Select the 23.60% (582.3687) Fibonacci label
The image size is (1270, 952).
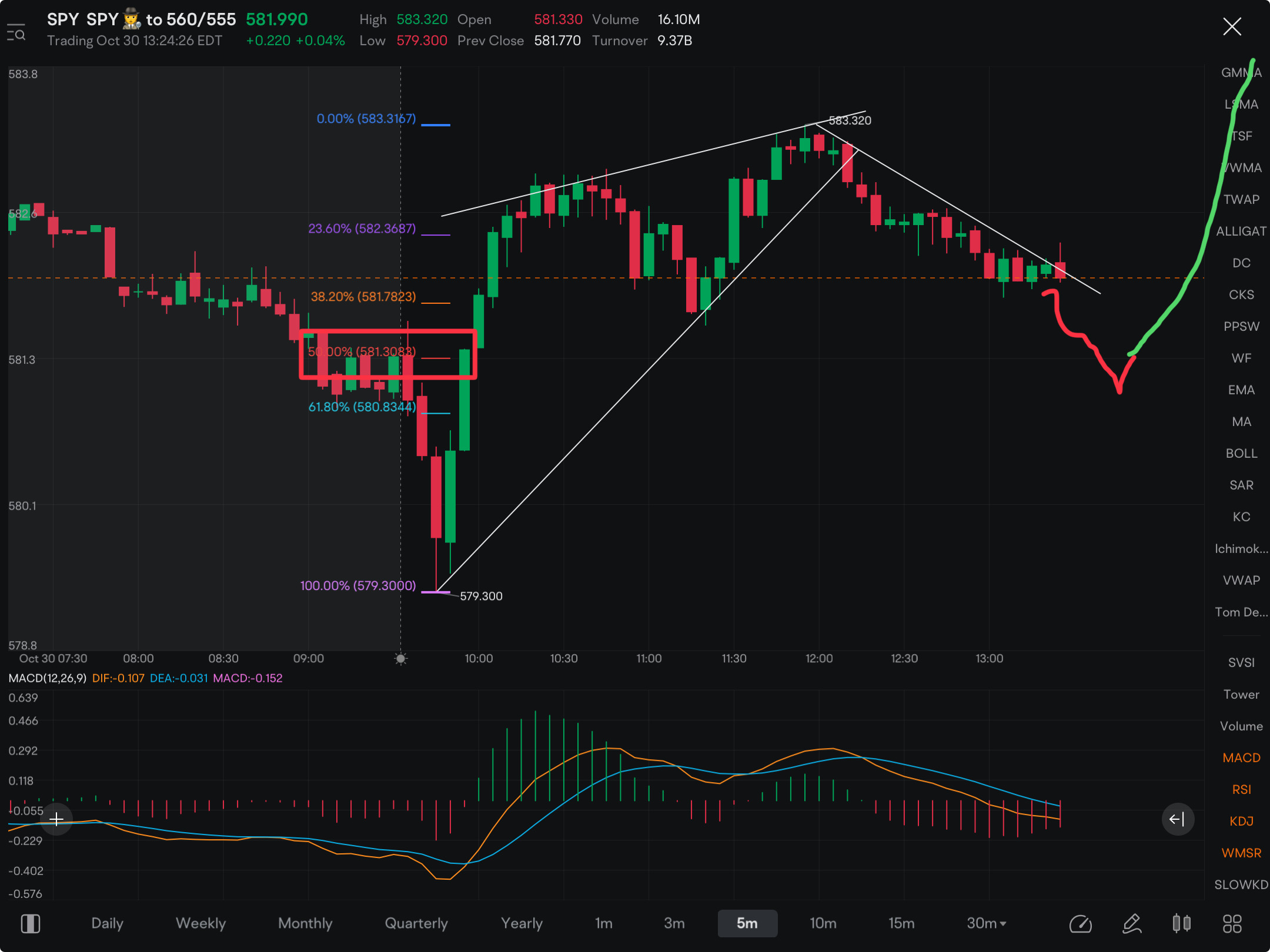point(362,229)
